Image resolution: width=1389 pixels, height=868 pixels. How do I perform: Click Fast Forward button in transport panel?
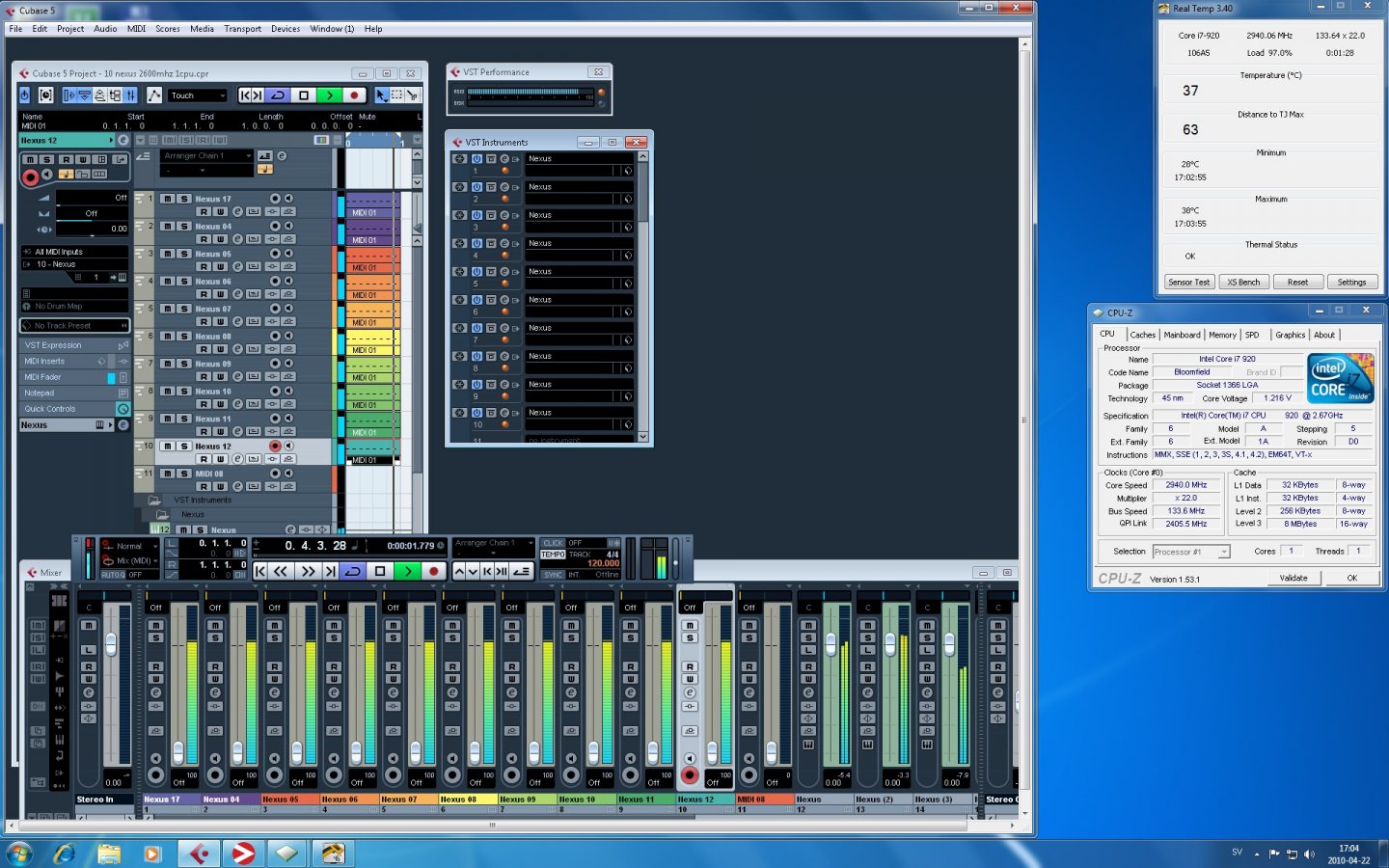click(x=307, y=571)
